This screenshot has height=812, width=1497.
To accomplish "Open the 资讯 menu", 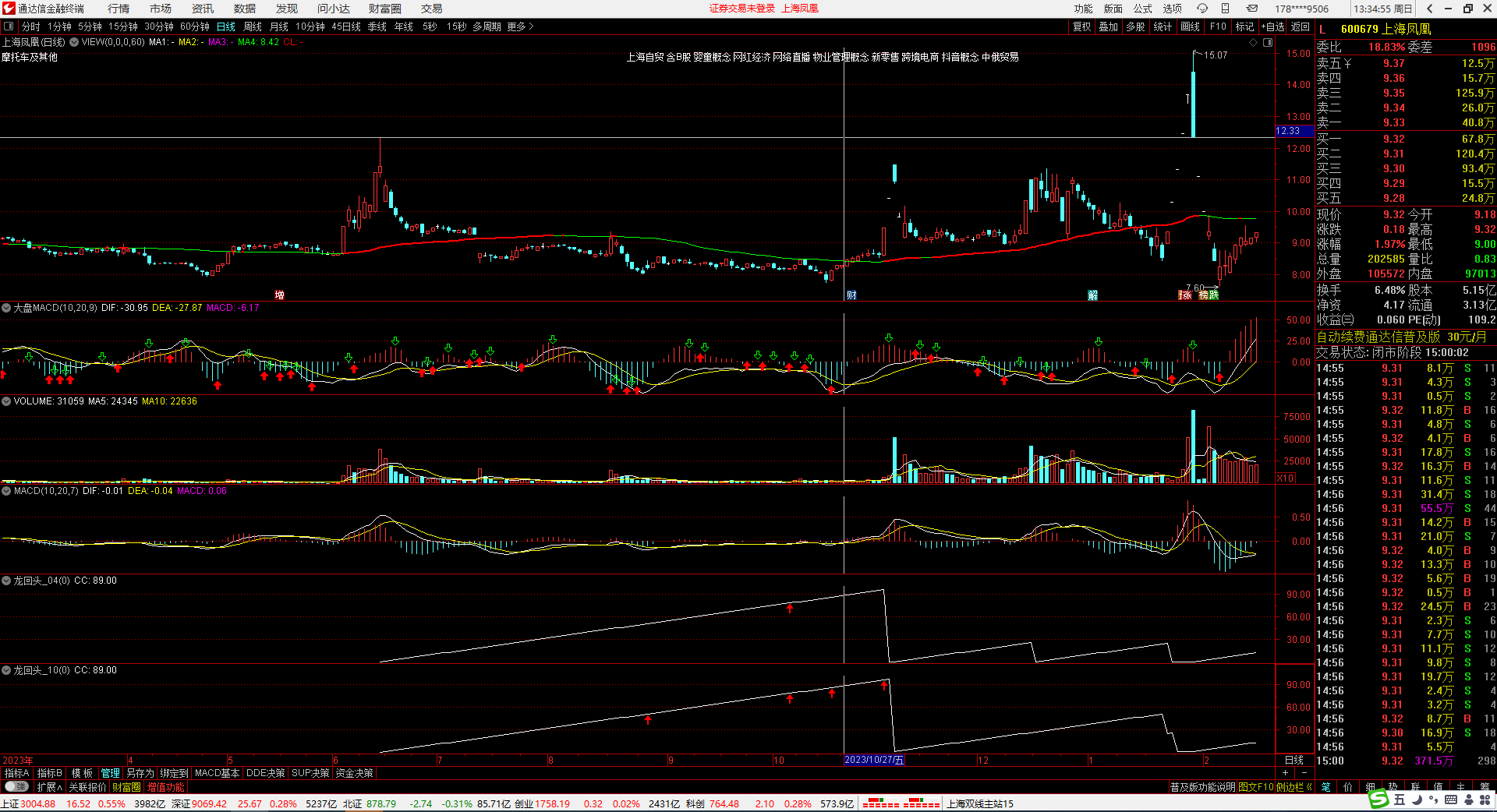I will coord(203,9).
